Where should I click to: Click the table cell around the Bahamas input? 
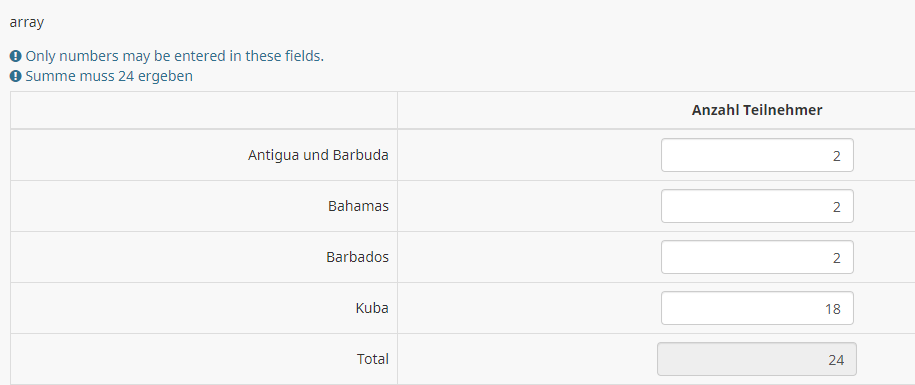(656, 206)
